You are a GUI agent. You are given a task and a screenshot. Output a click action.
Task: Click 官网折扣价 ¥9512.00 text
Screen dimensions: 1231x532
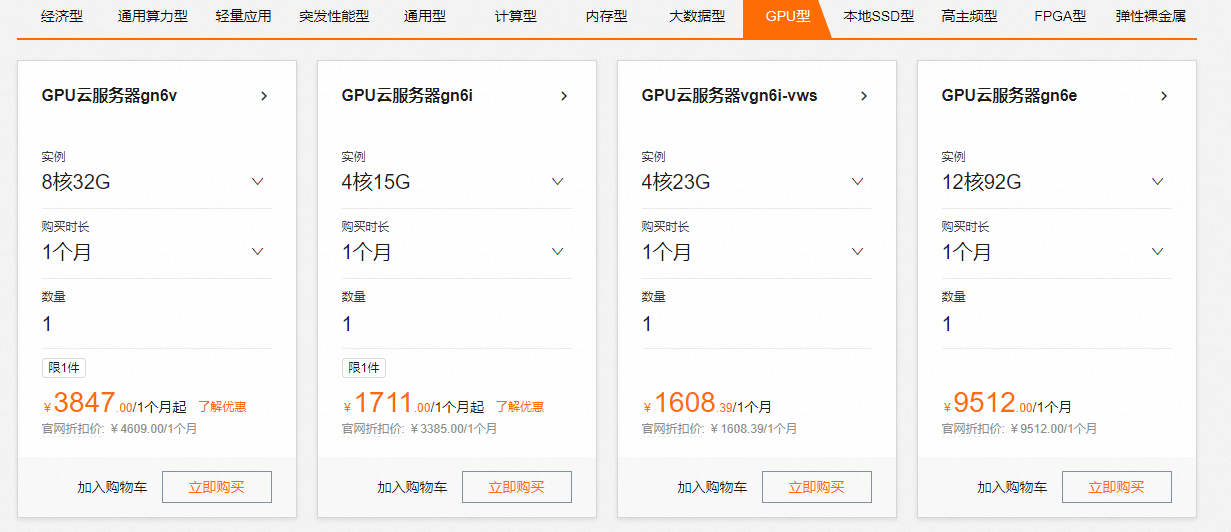(1020, 429)
